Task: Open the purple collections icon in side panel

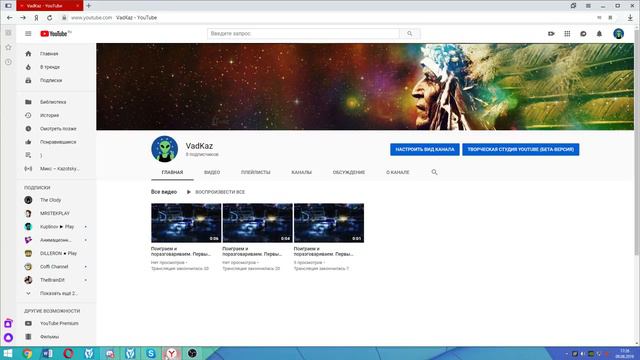Action: [8, 323]
